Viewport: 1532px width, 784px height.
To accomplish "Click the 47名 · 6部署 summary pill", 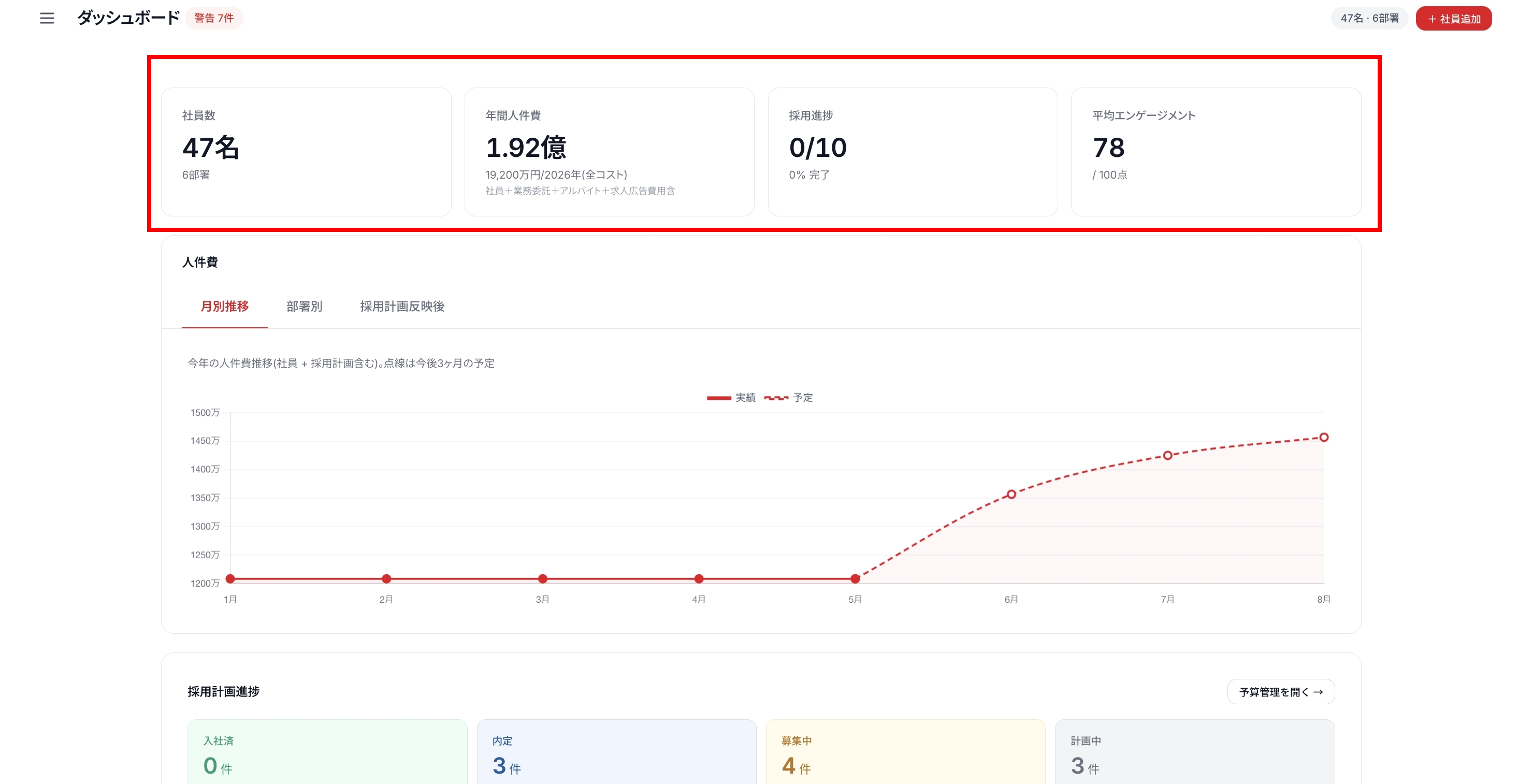I will pos(1369,19).
